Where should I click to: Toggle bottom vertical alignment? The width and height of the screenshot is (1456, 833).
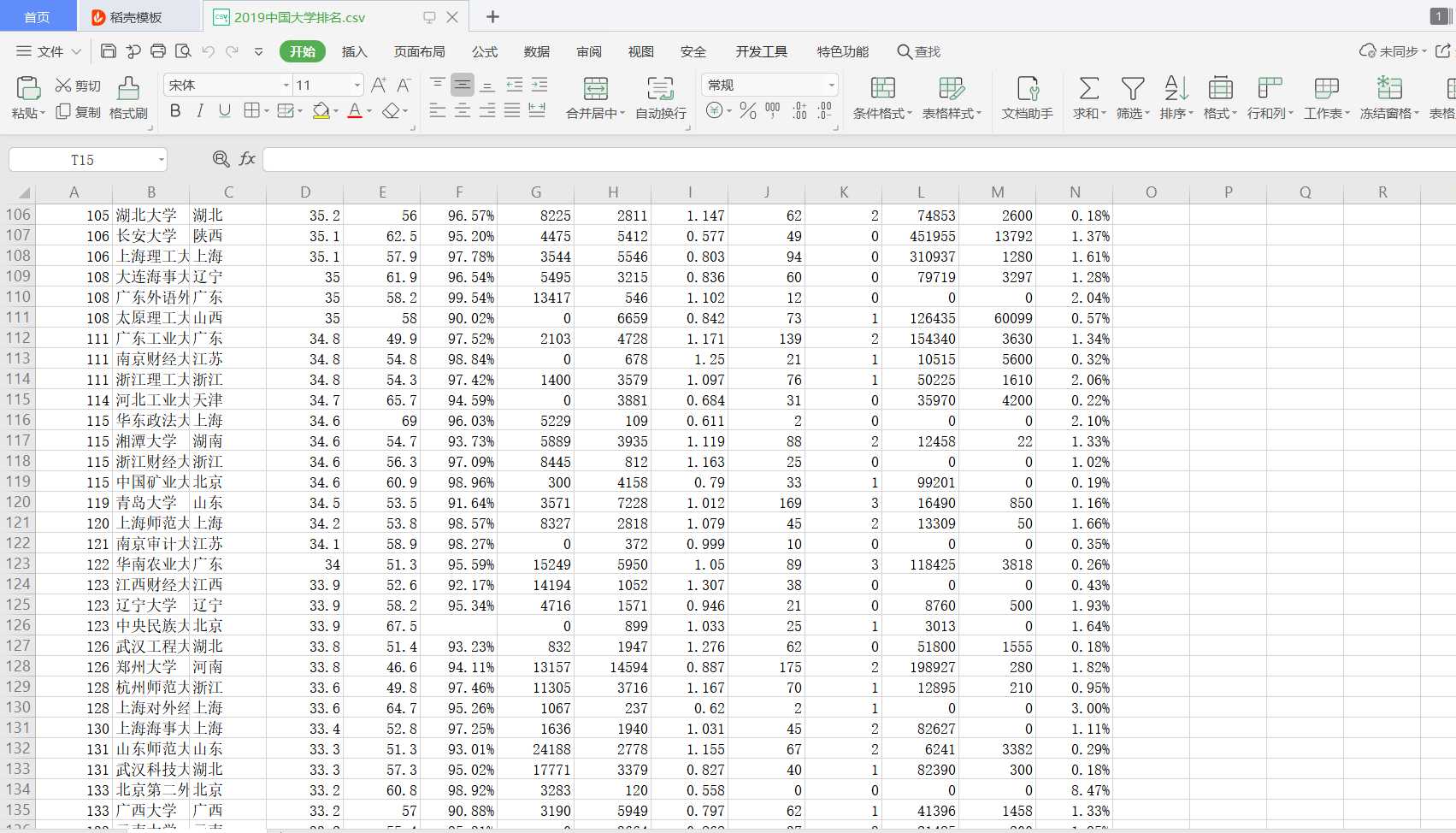(487, 85)
